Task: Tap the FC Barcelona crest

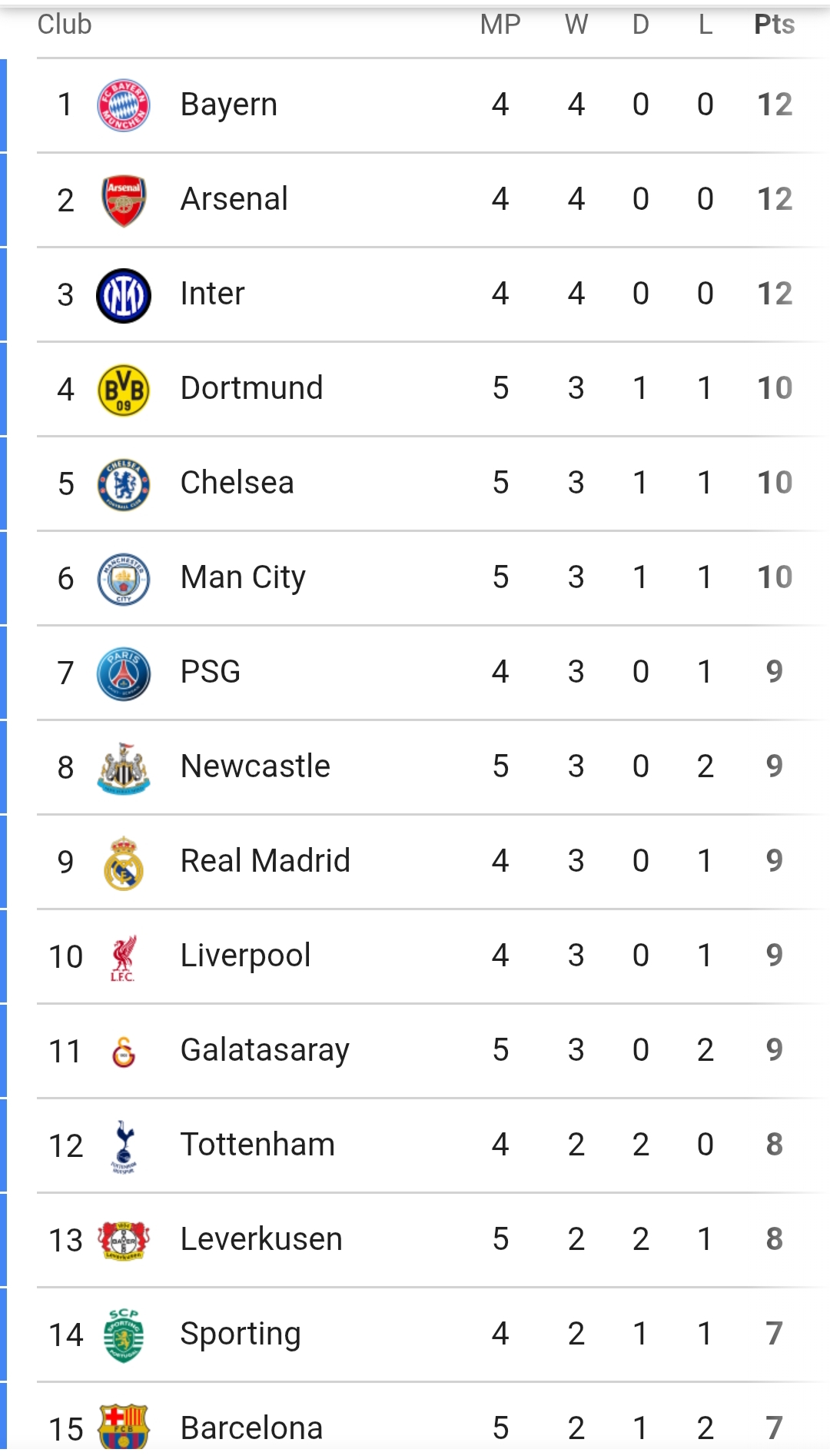Action: [x=123, y=1427]
